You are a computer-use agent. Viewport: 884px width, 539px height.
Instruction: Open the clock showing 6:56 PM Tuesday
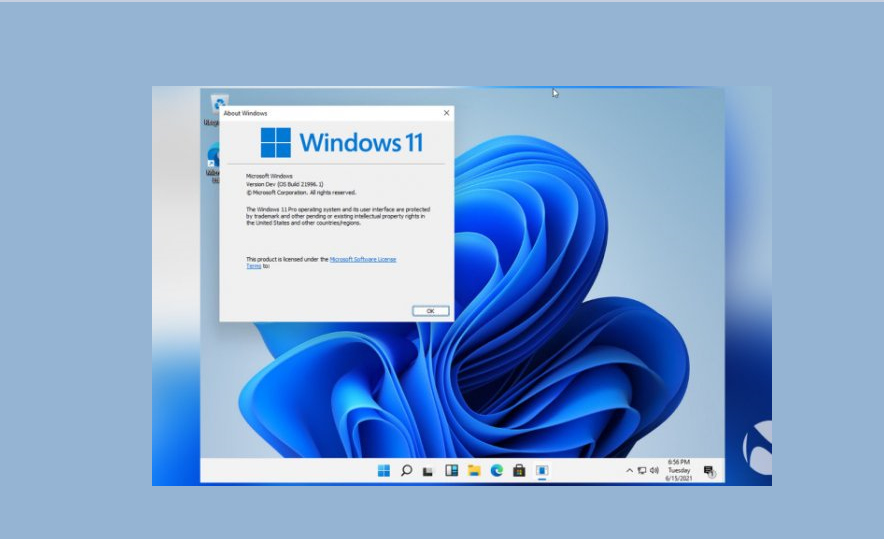(679, 470)
